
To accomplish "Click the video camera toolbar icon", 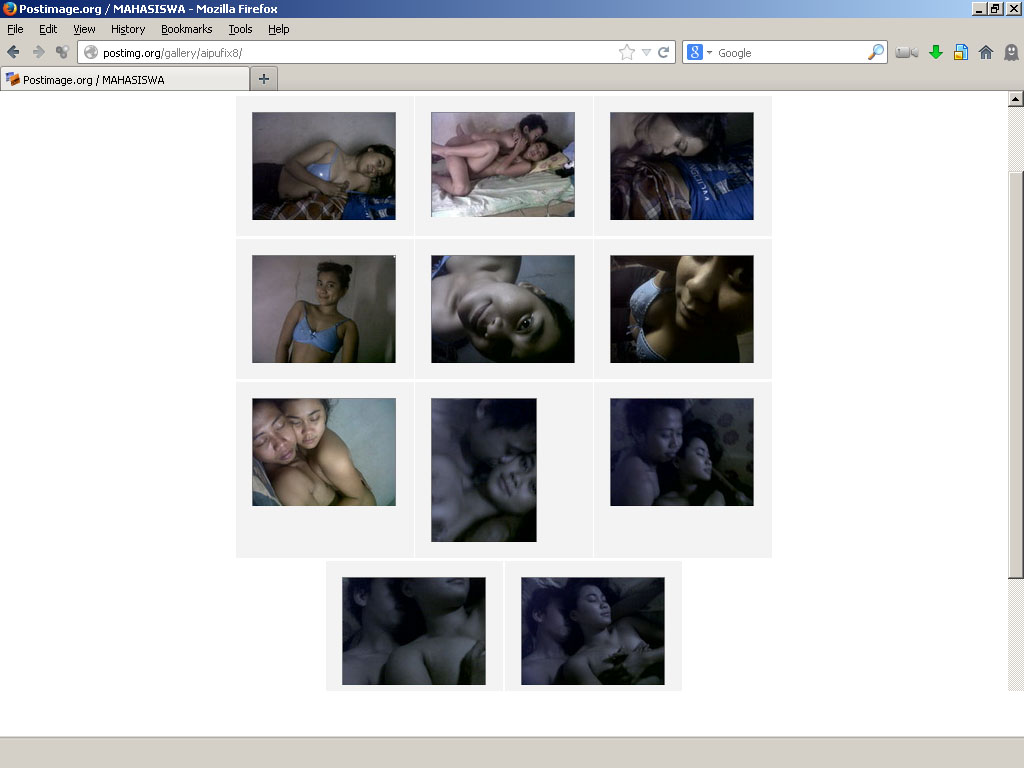I will [x=906, y=52].
